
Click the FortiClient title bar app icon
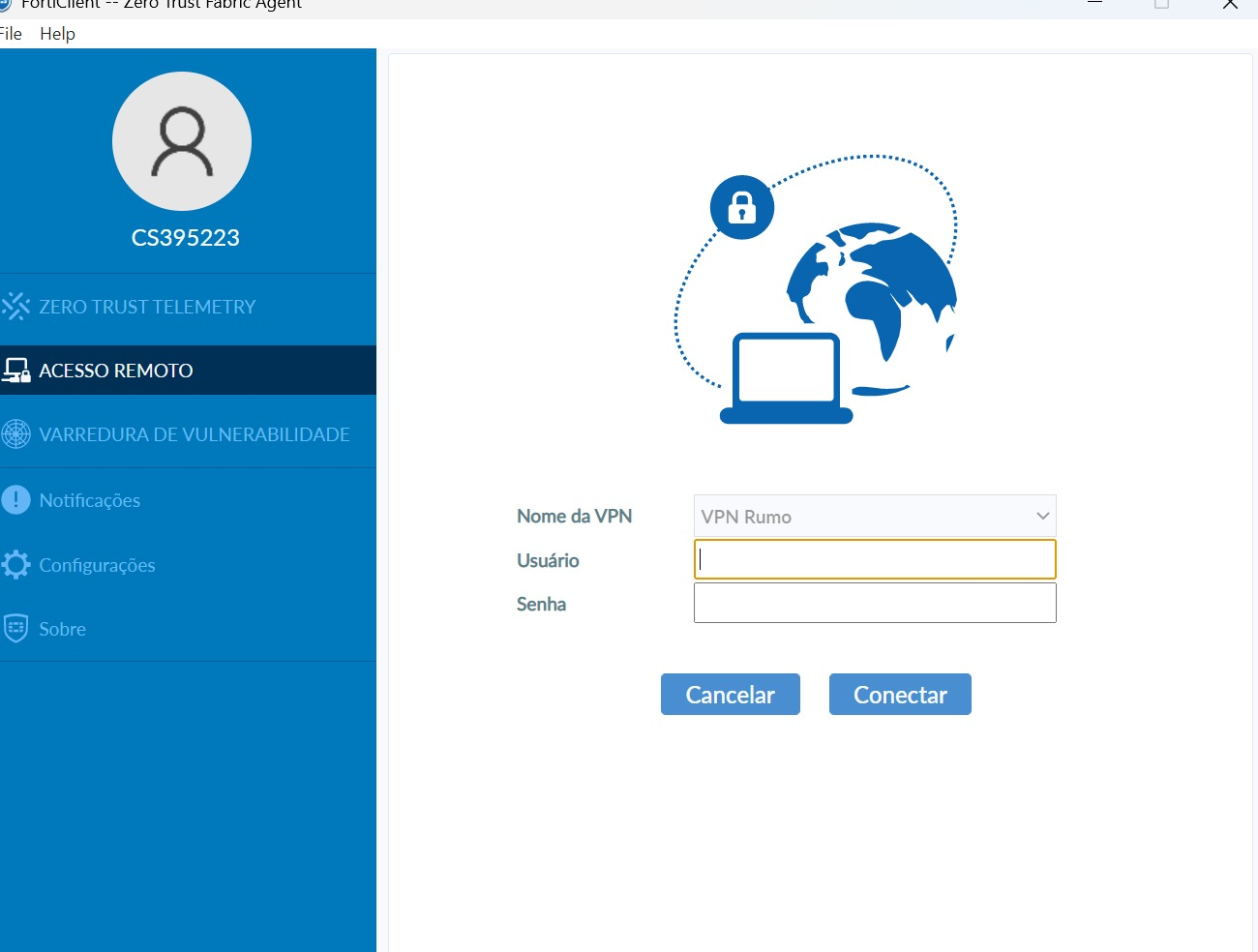pos(5,4)
